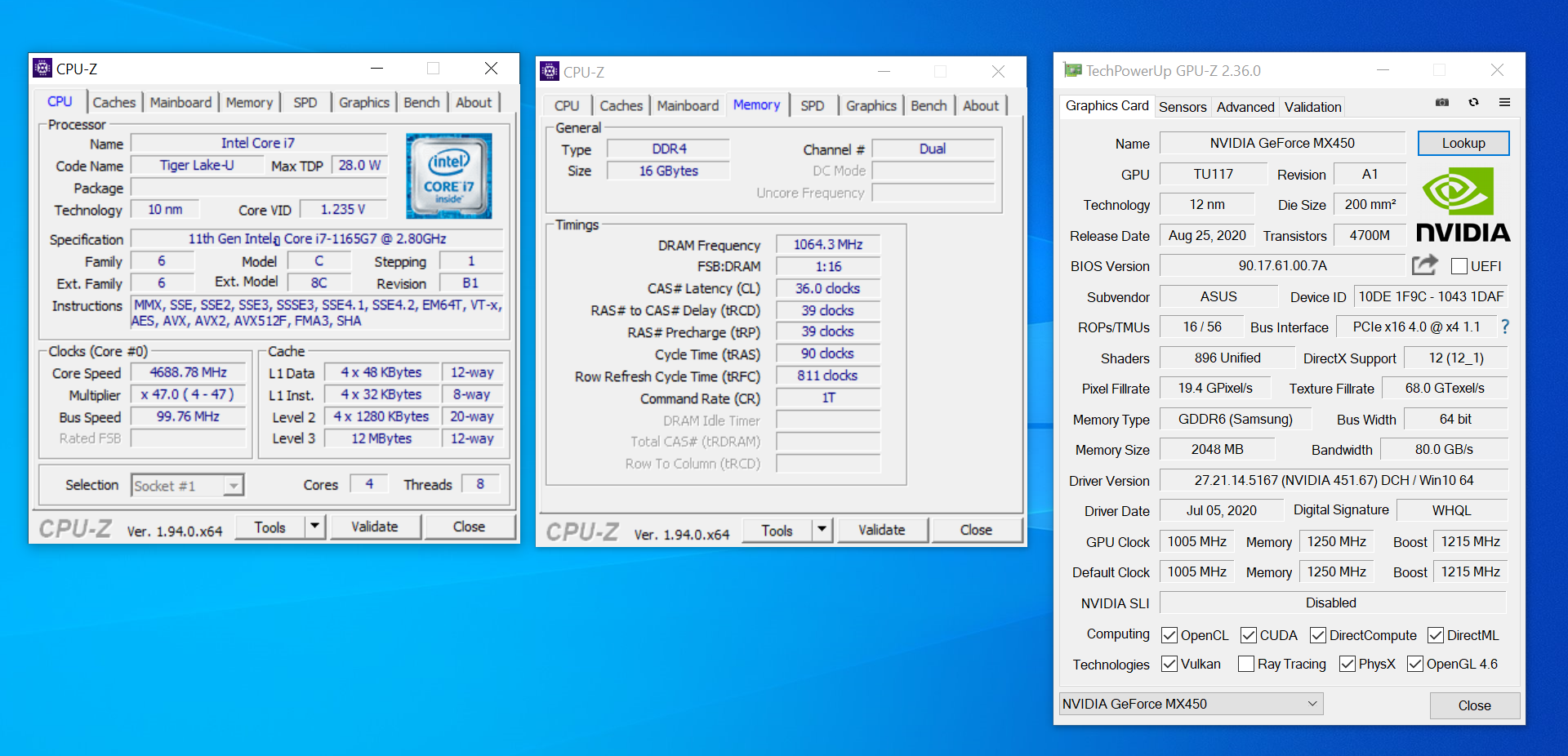
Task: Click Code Name Tiger Lake-U field
Action: 197,165
